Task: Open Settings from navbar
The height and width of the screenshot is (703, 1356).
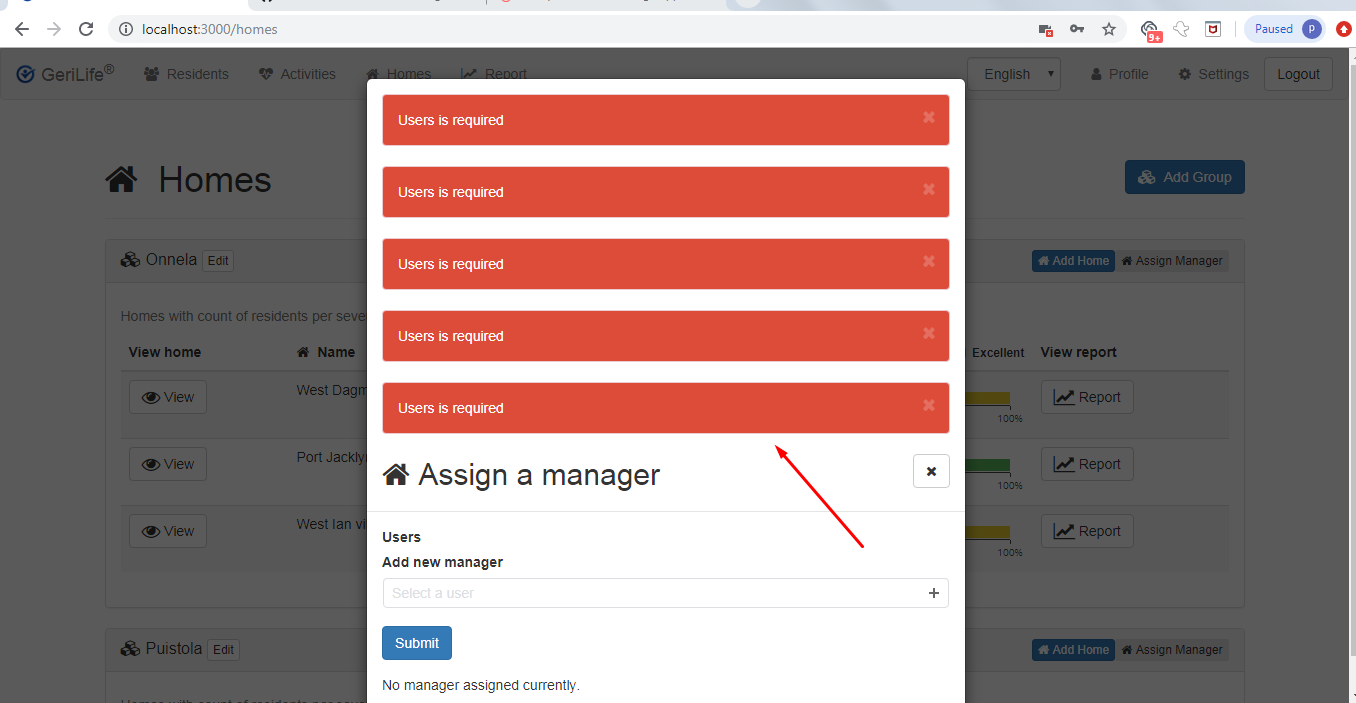Action: (1213, 74)
